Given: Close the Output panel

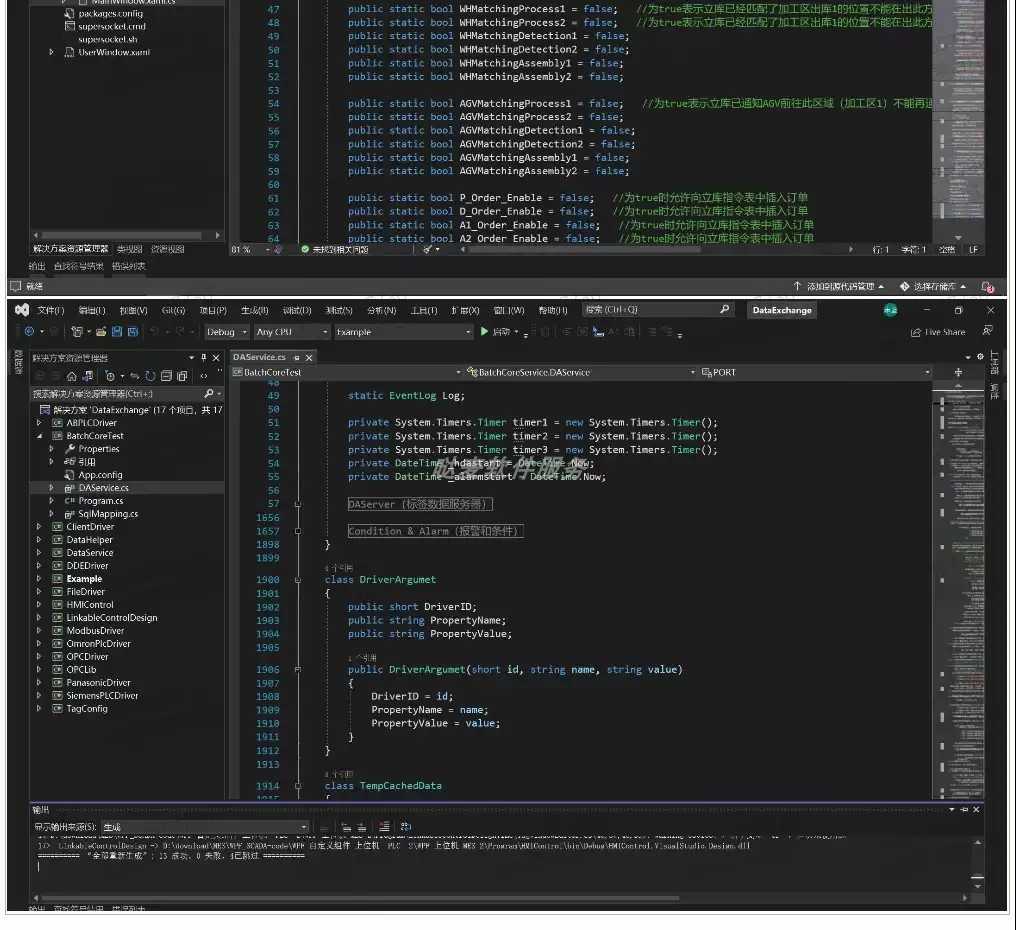Looking at the screenshot, I should pyautogui.click(x=976, y=809).
